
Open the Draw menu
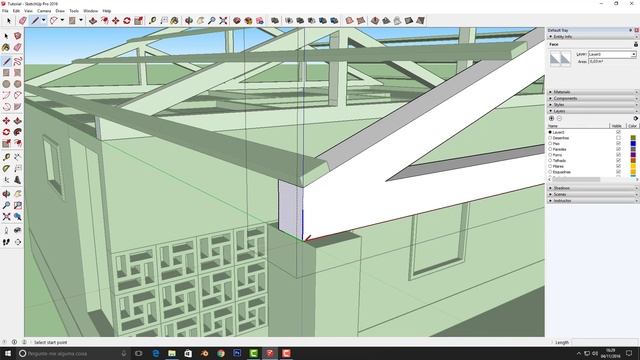click(x=60, y=11)
